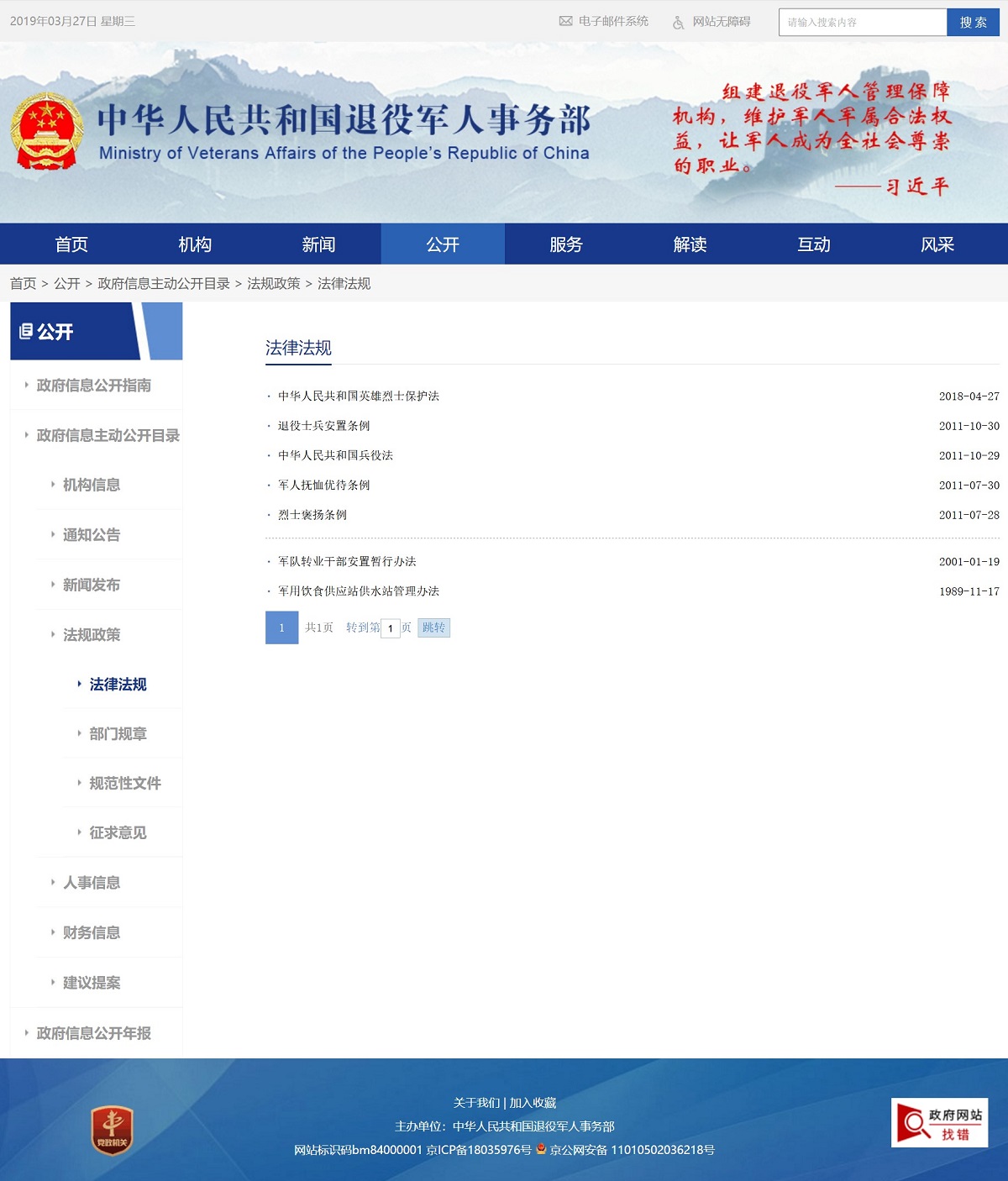Click the national emblem logo
The image size is (1008, 1181).
pyautogui.click(x=47, y=132)
